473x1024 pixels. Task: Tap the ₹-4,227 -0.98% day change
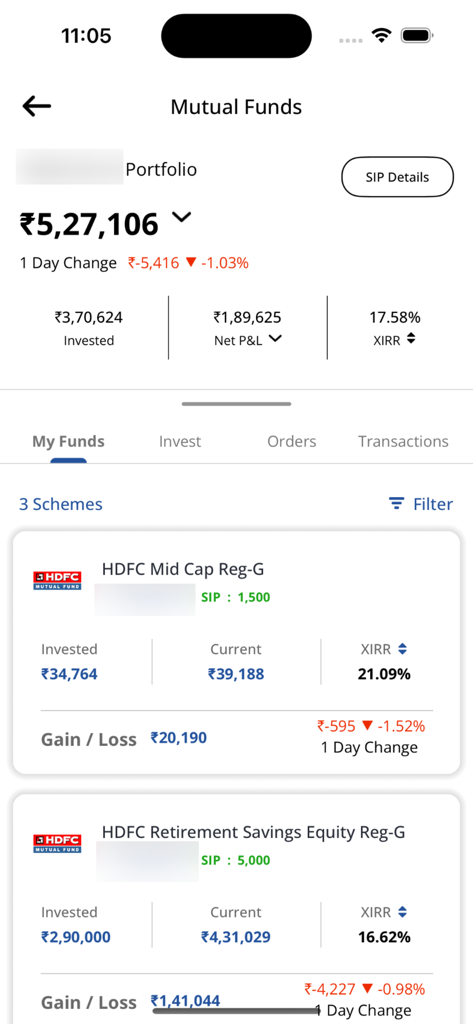pos(365,989)
